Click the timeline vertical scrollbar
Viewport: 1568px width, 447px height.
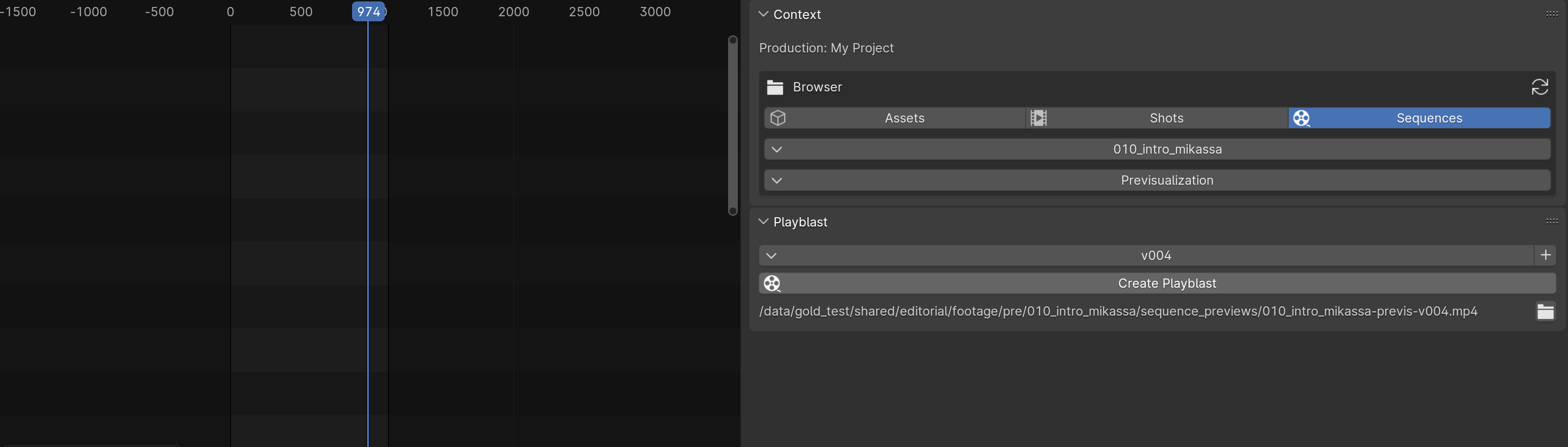click(x=733, y=125)
